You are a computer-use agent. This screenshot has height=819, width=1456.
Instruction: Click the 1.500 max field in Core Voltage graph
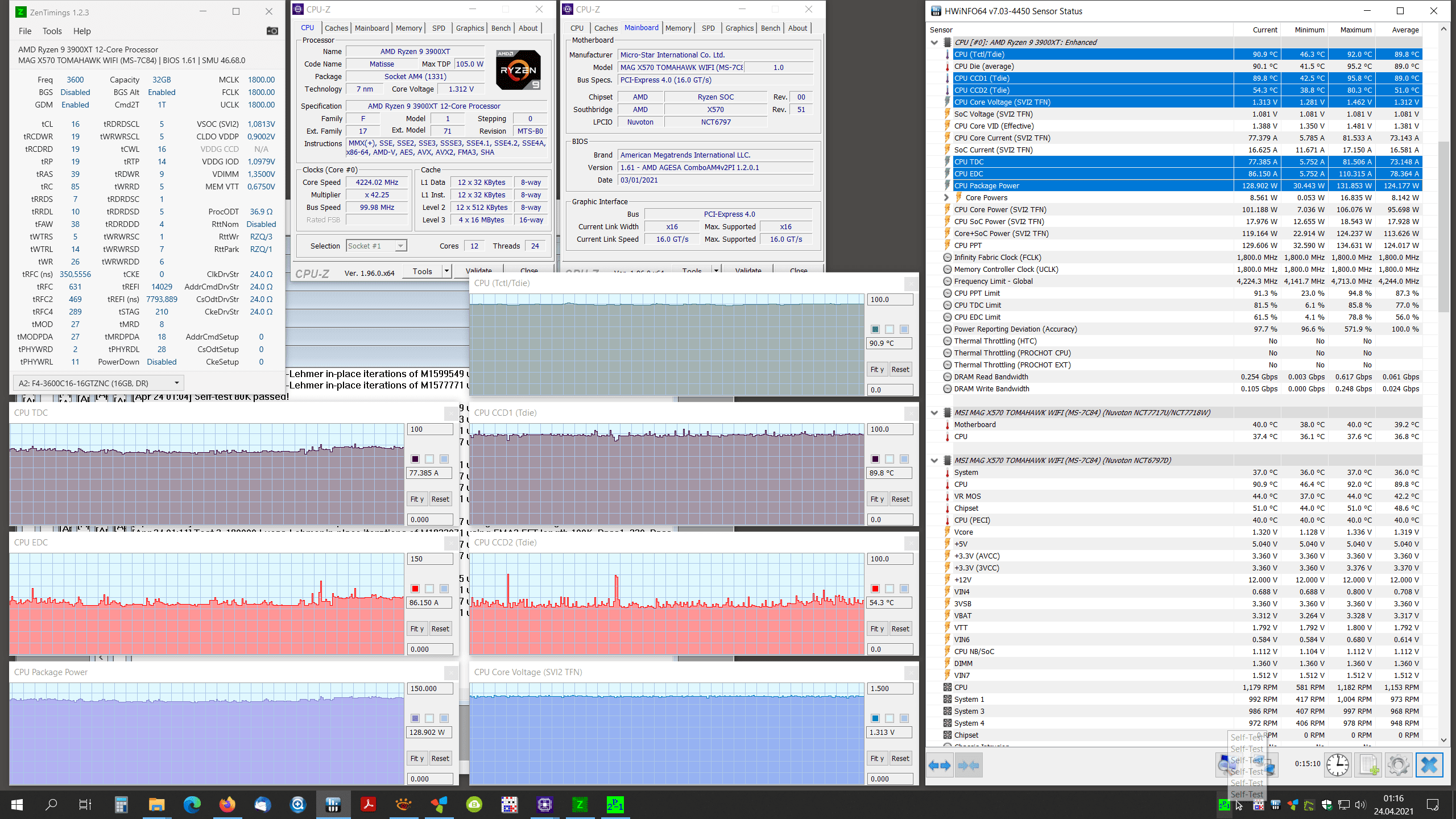coord(890,689)
